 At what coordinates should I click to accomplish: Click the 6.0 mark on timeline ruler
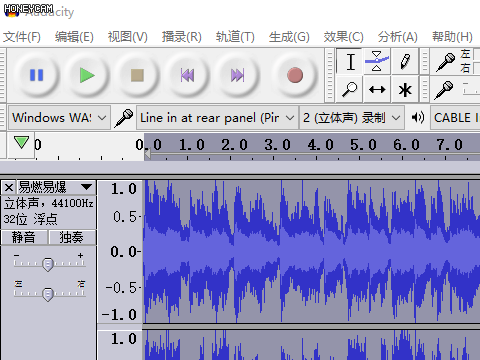click(x=406, y=145)
